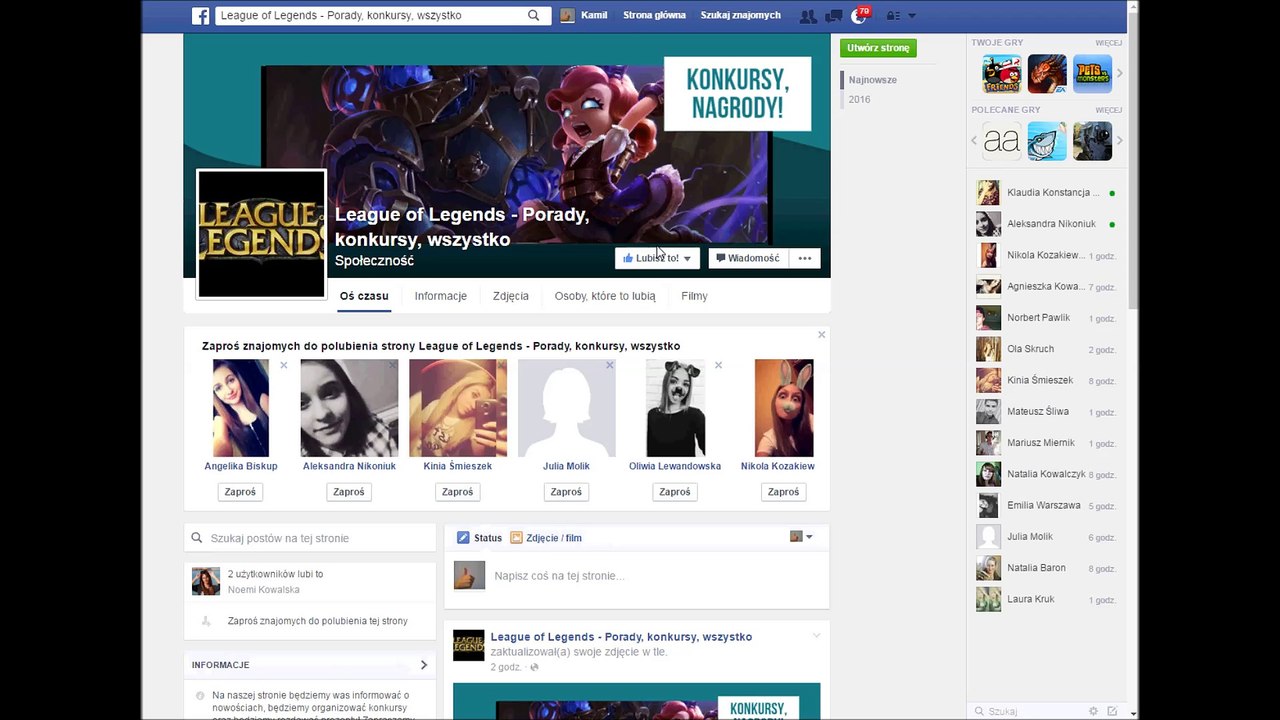Image resolution: width=1280 pixels, height=720 pixels.
Task: Open the post options chevron
Action: coord(816,636)
